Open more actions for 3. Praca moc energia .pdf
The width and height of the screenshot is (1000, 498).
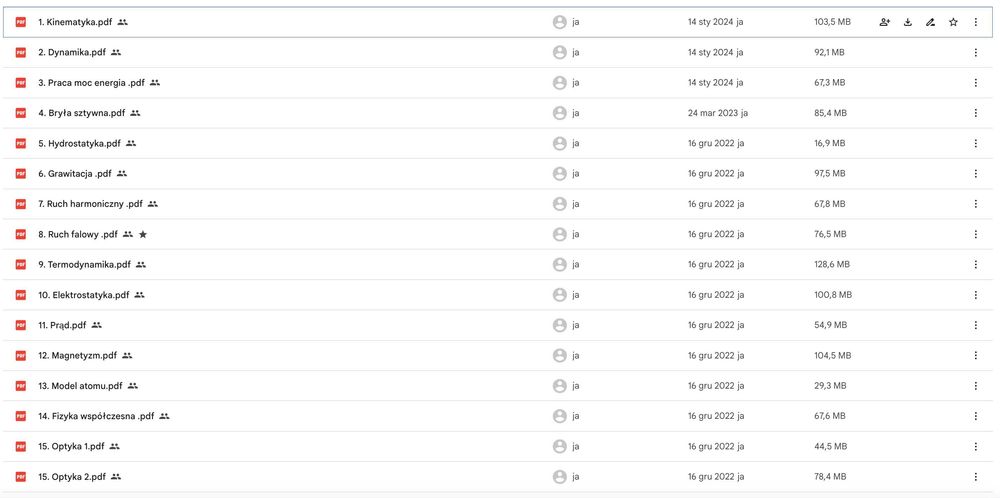976,83
